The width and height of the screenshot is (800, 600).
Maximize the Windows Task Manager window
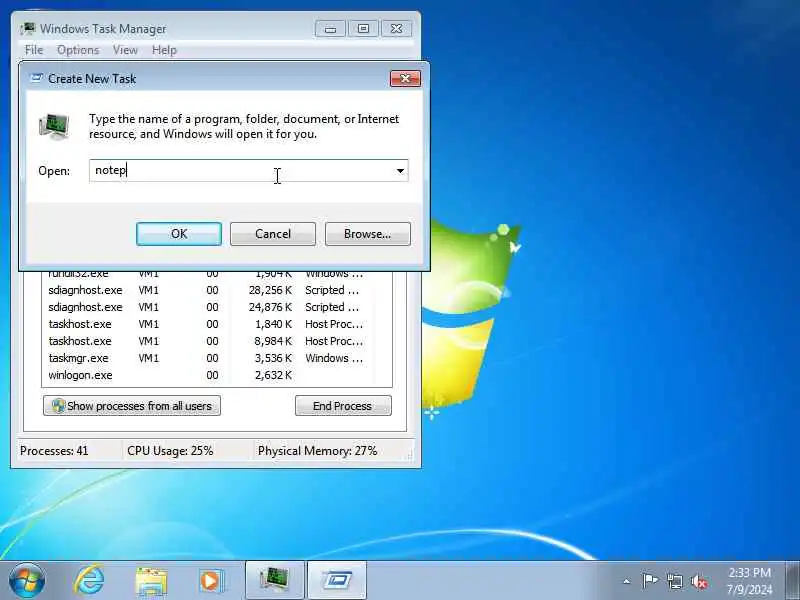coord(363,29)
